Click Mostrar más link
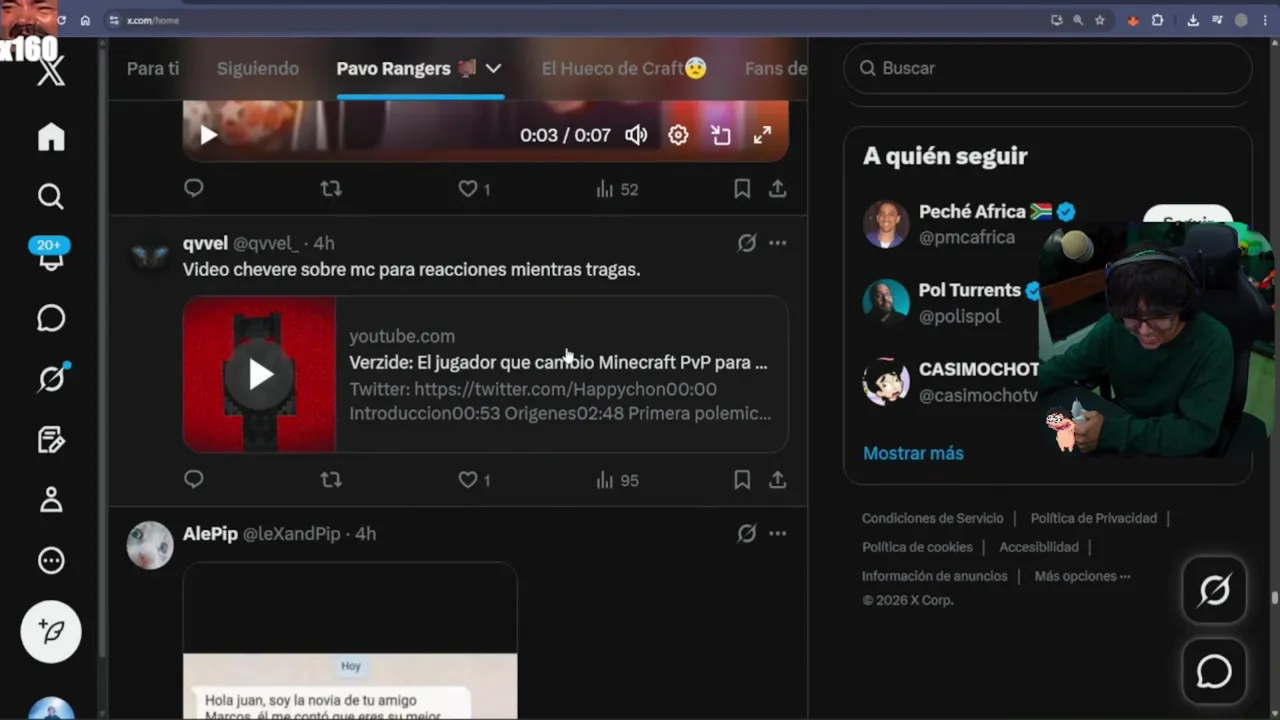 click(913, 453)
